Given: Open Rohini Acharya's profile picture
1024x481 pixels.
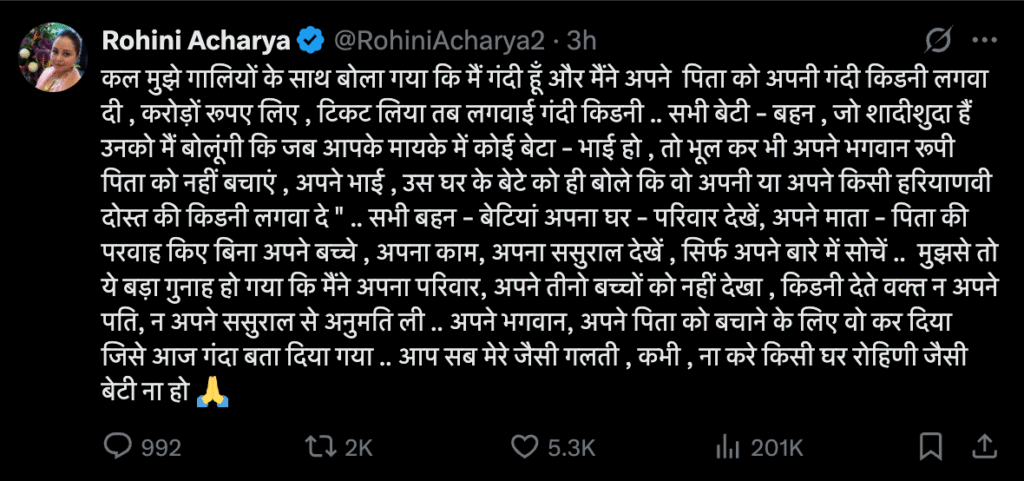Looking at the screenshot, I should pyautogui.click(x=52, y=58).
